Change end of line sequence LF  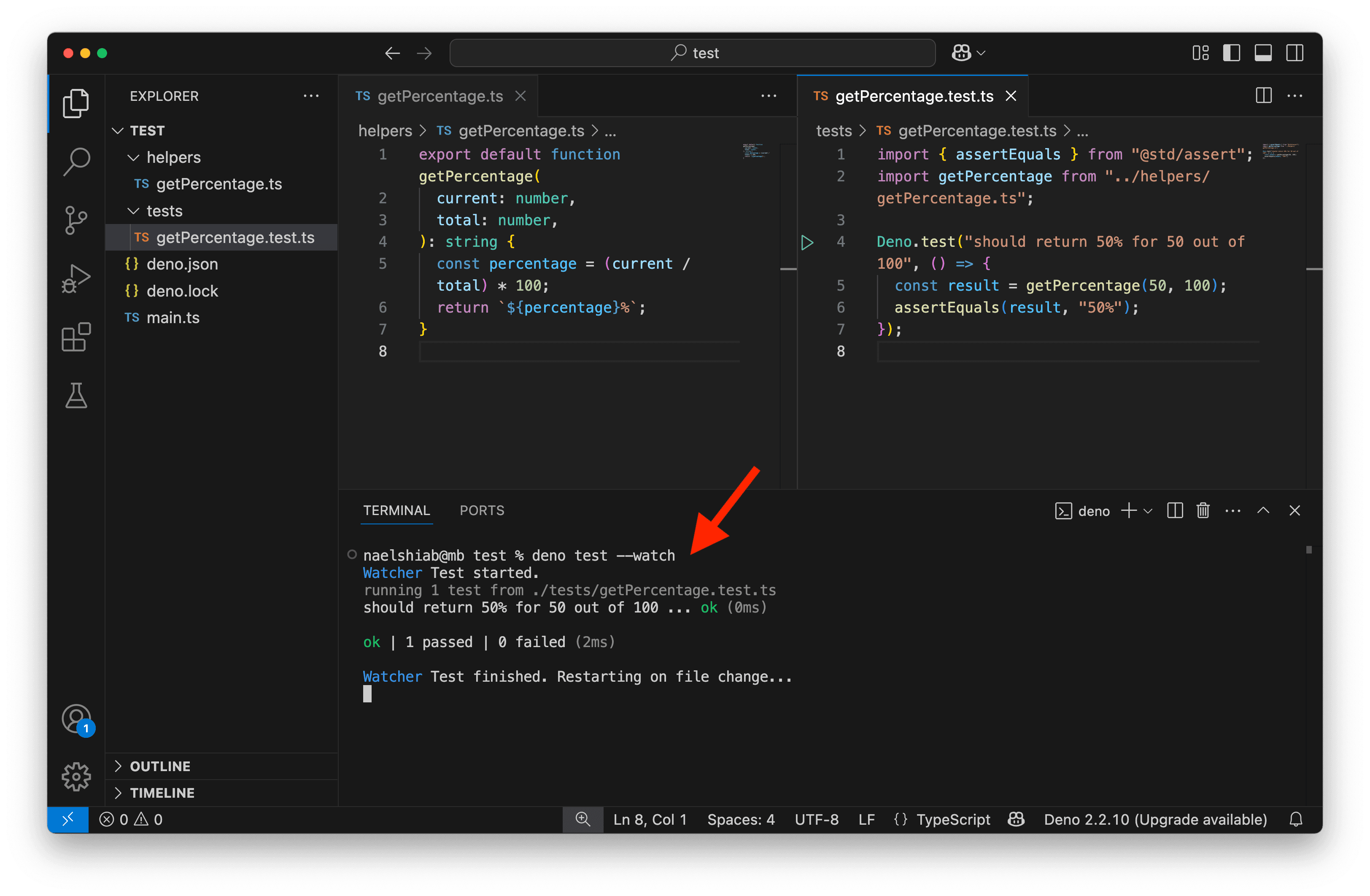(866, 819)
